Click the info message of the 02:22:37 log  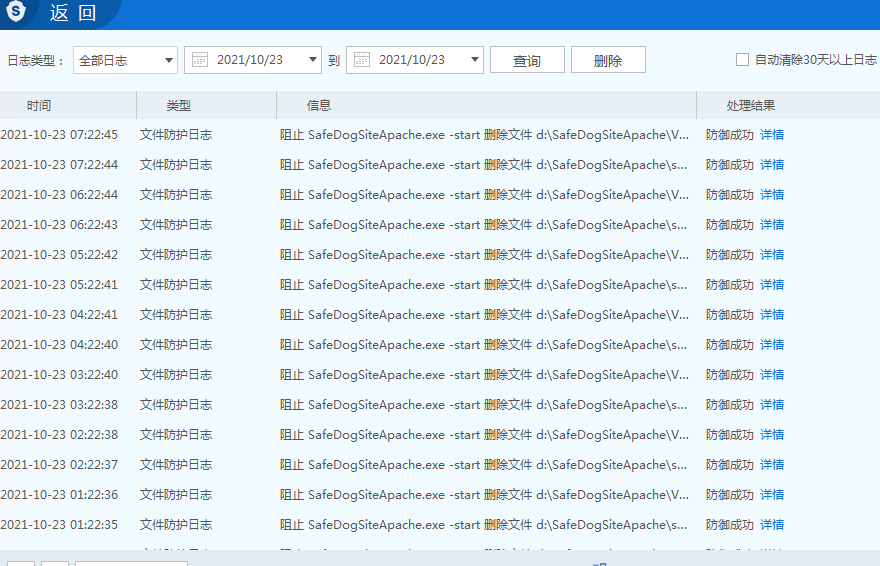tap(483, 465)
